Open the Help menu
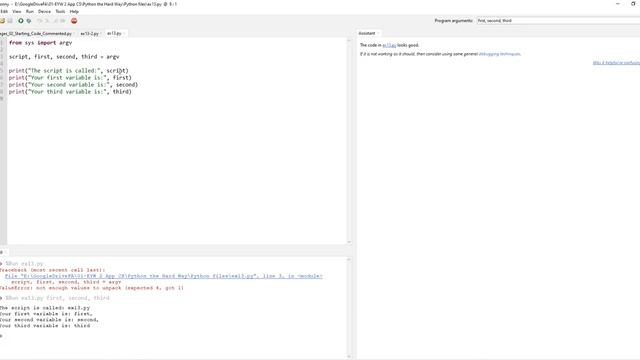Image resolution: width=640 pixels, height=360 pixels. click(74, 11)
